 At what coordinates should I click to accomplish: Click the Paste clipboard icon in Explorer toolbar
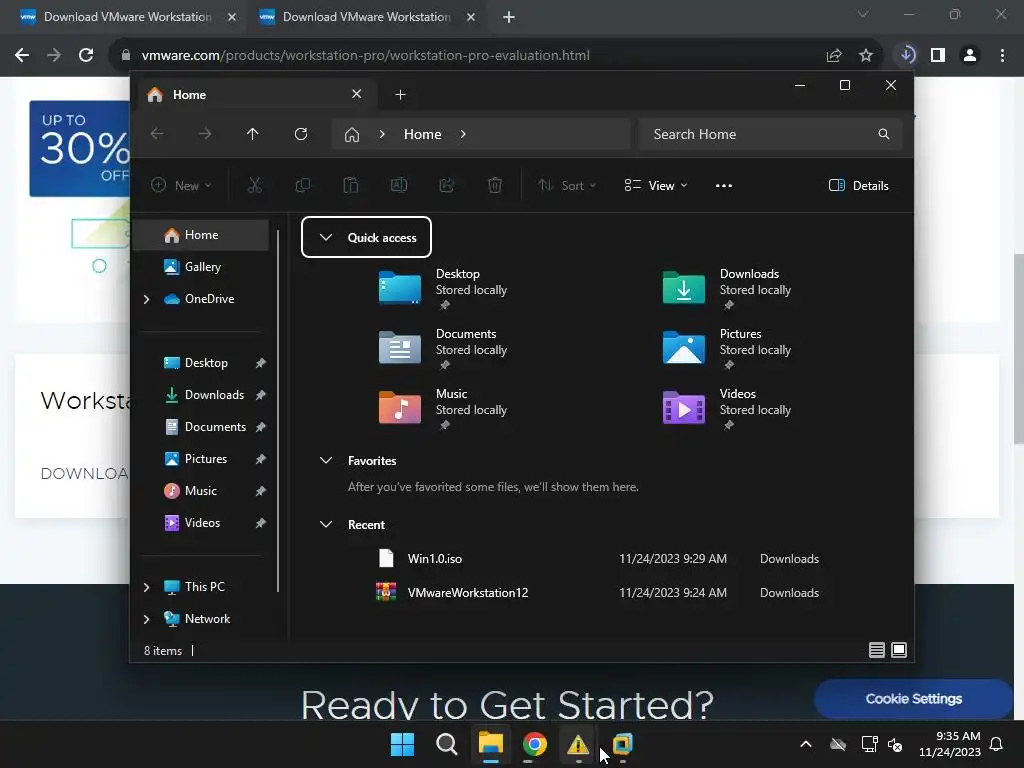coord(351,185)
